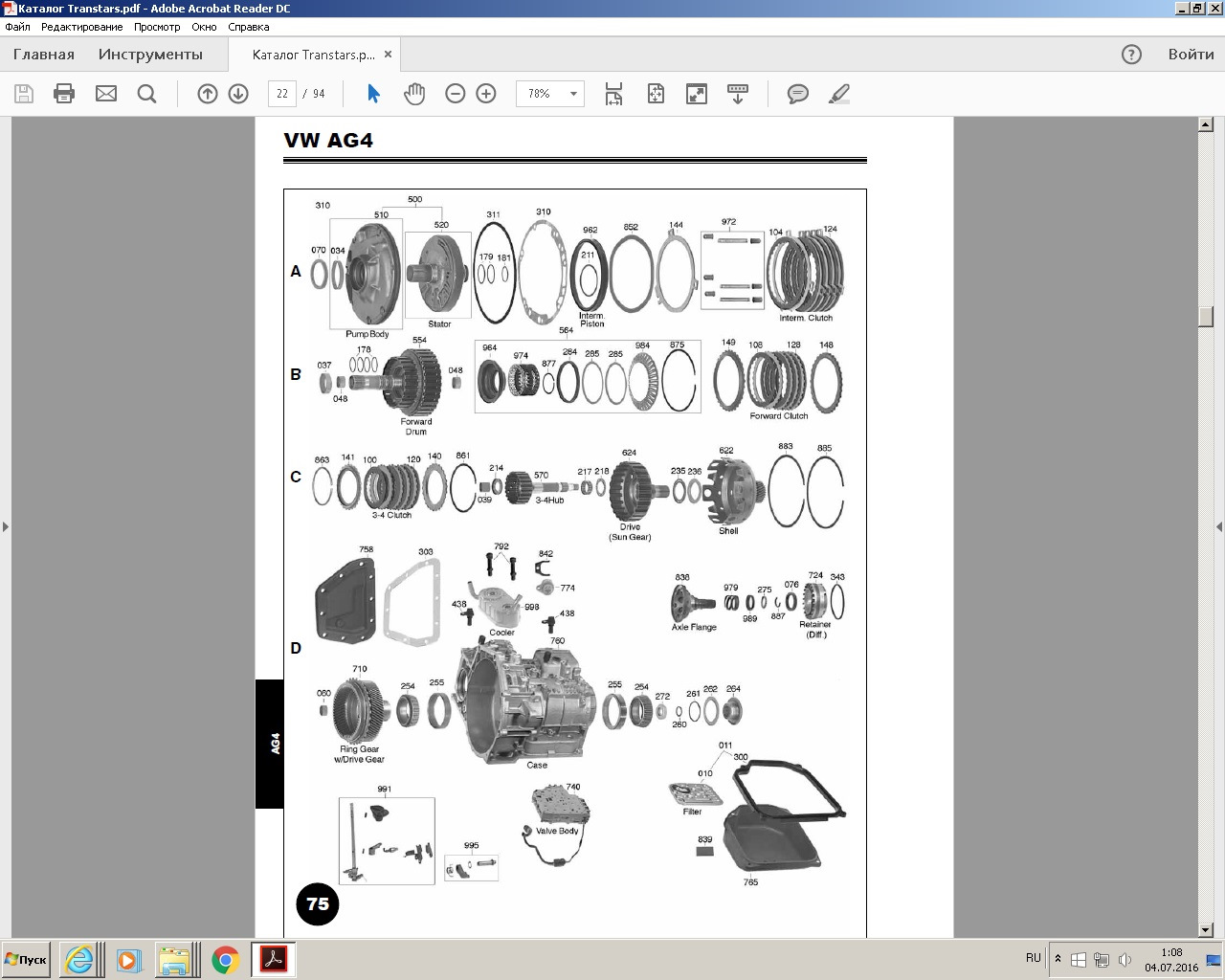Activate the hand pan tool
Image resolution: width=1225 pixels, height=980 pixels.
click(x=414, y=94)
